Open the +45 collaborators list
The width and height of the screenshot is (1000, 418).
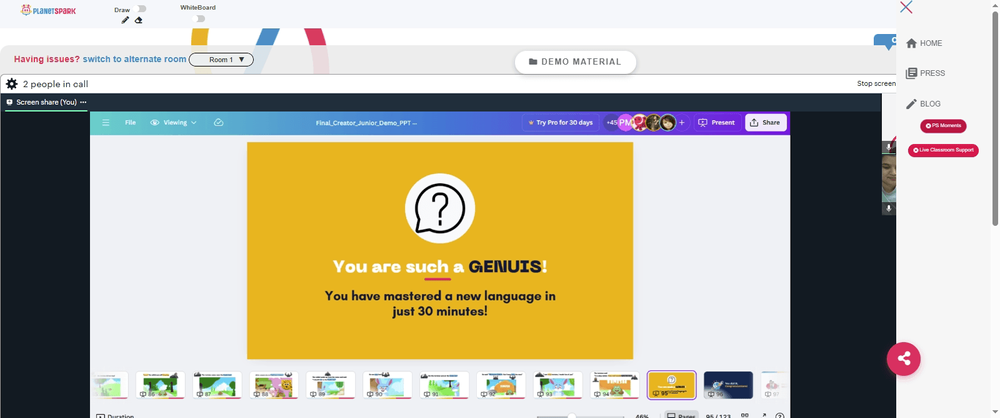click(x=611, y=123)
